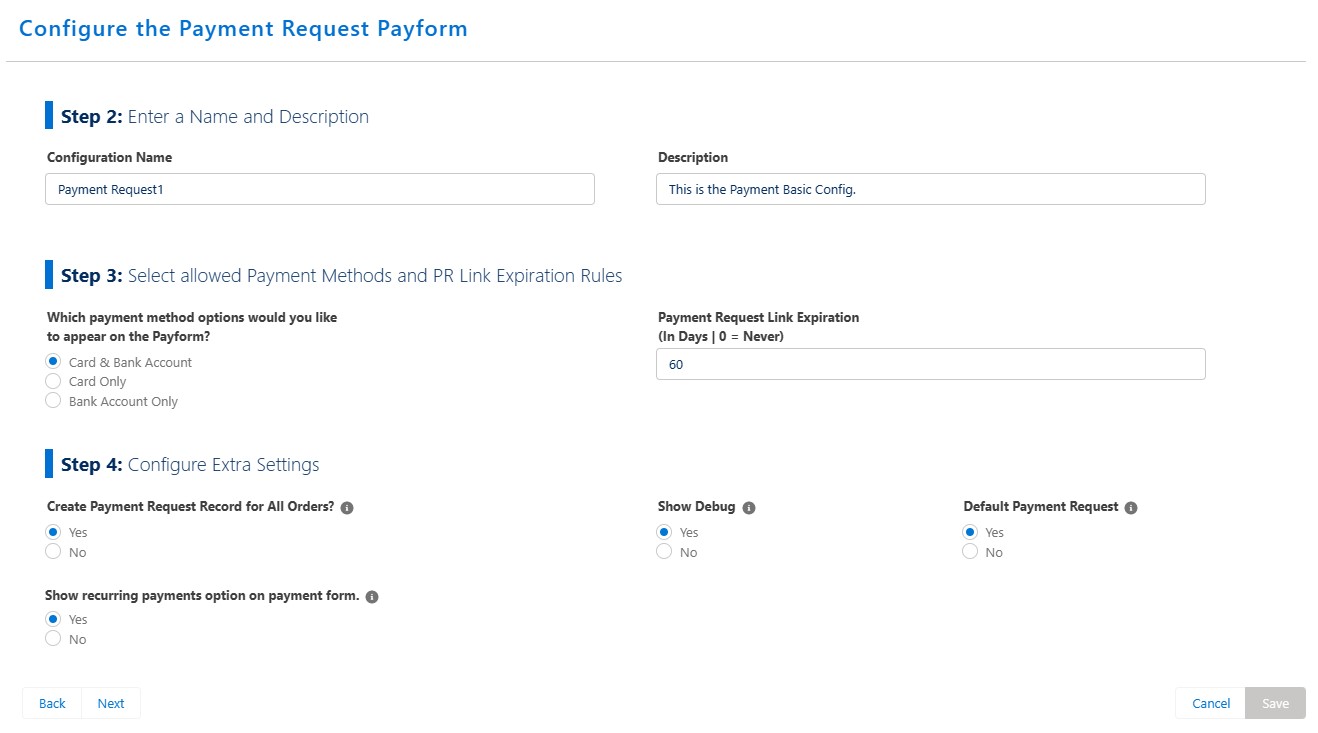Screen dimensions: 1318x733
Task: Enable Show Debug by selecting Yes
Action: [x=664, y=532]
